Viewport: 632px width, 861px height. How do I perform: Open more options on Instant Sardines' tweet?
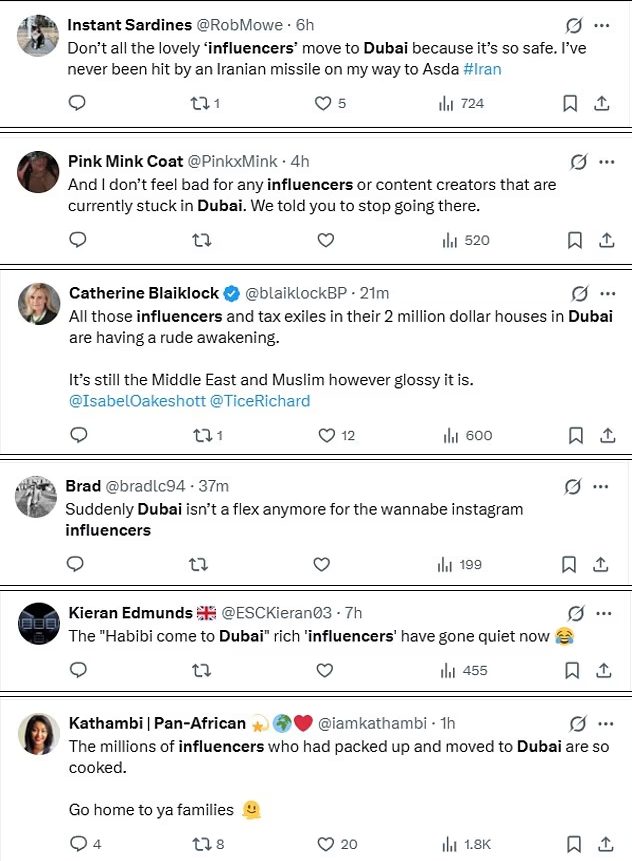(x=603, y=25)
